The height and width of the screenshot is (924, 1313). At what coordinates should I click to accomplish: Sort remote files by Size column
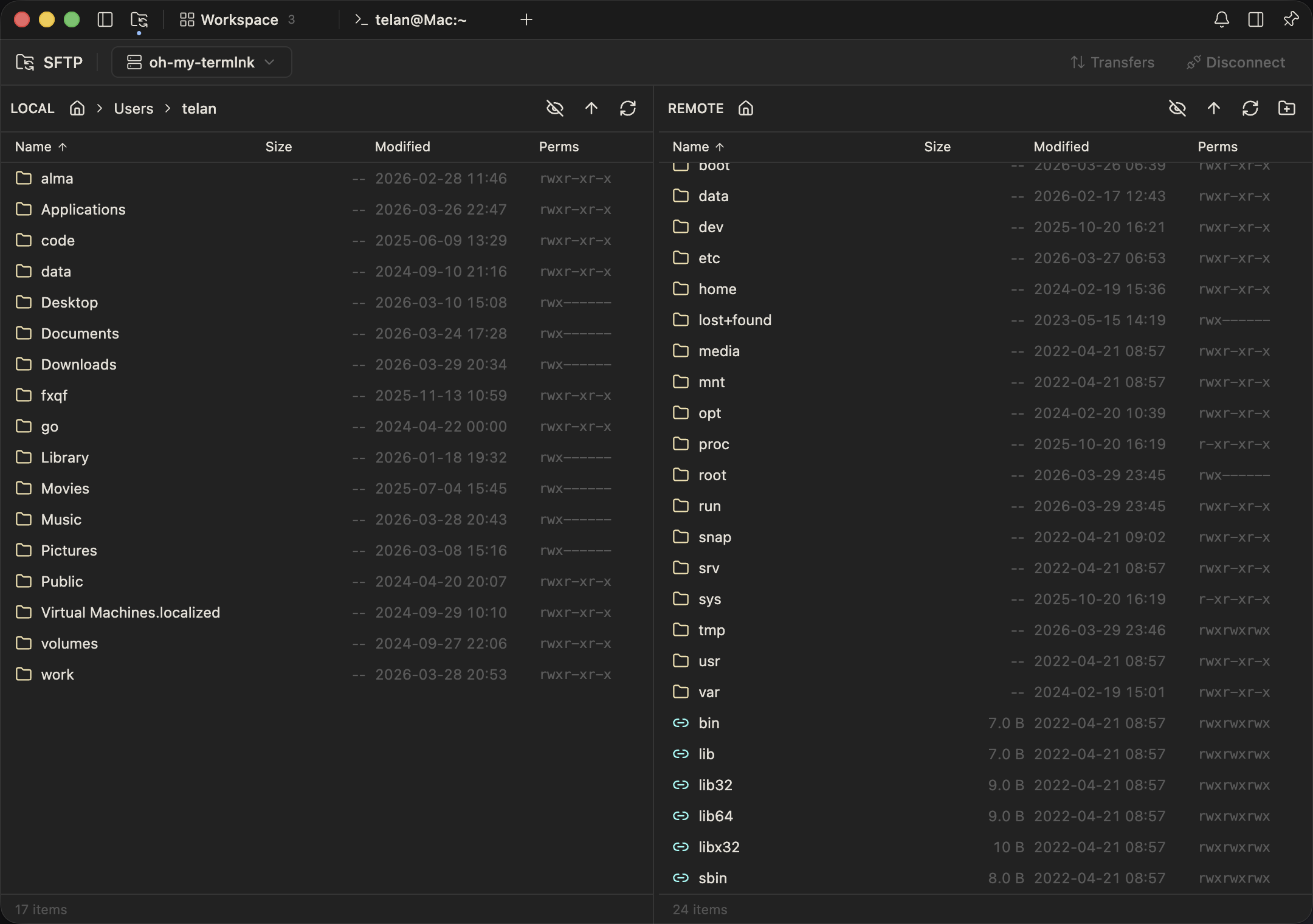(937, 147)
